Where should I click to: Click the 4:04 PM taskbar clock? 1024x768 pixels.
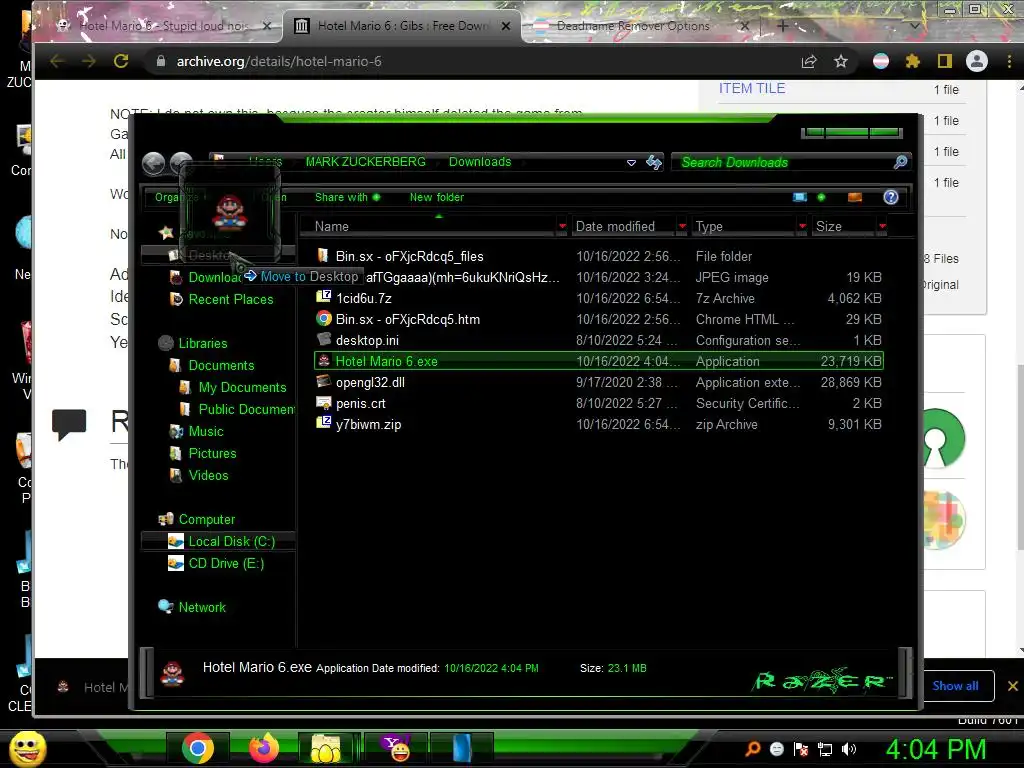[x=936, y=750]
